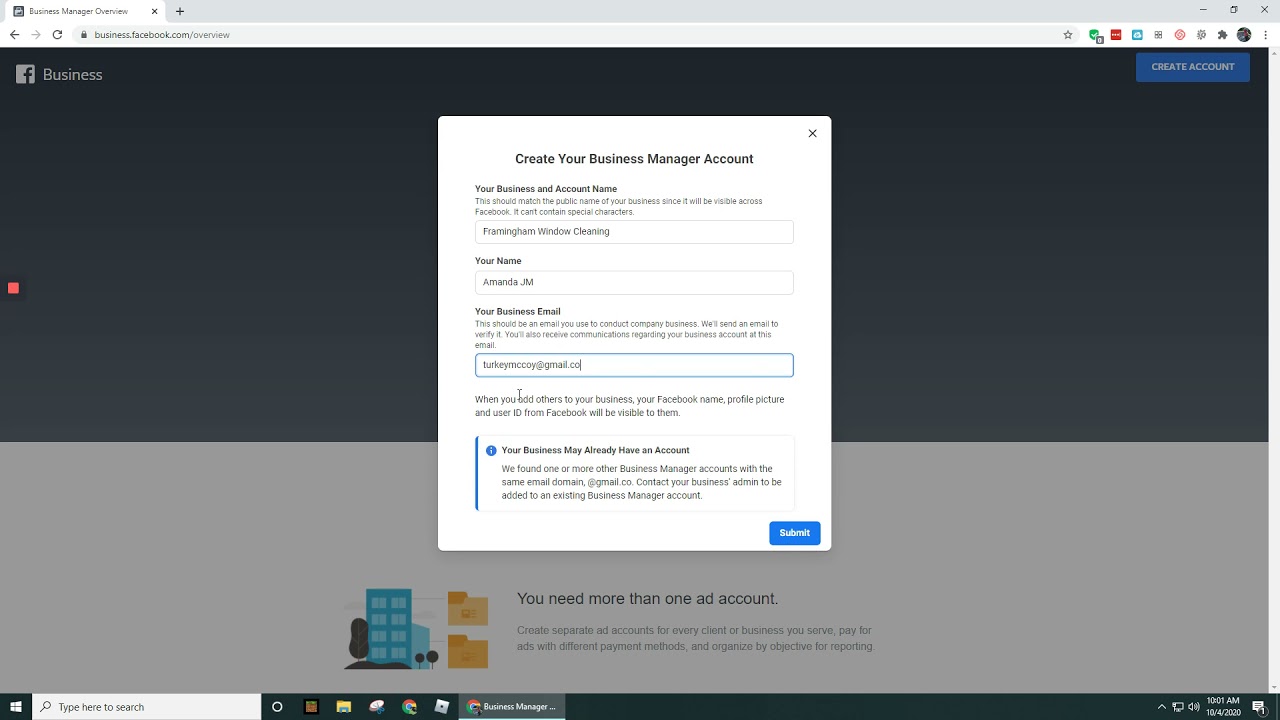Open the red password manager extension

tap(1116, 35)
